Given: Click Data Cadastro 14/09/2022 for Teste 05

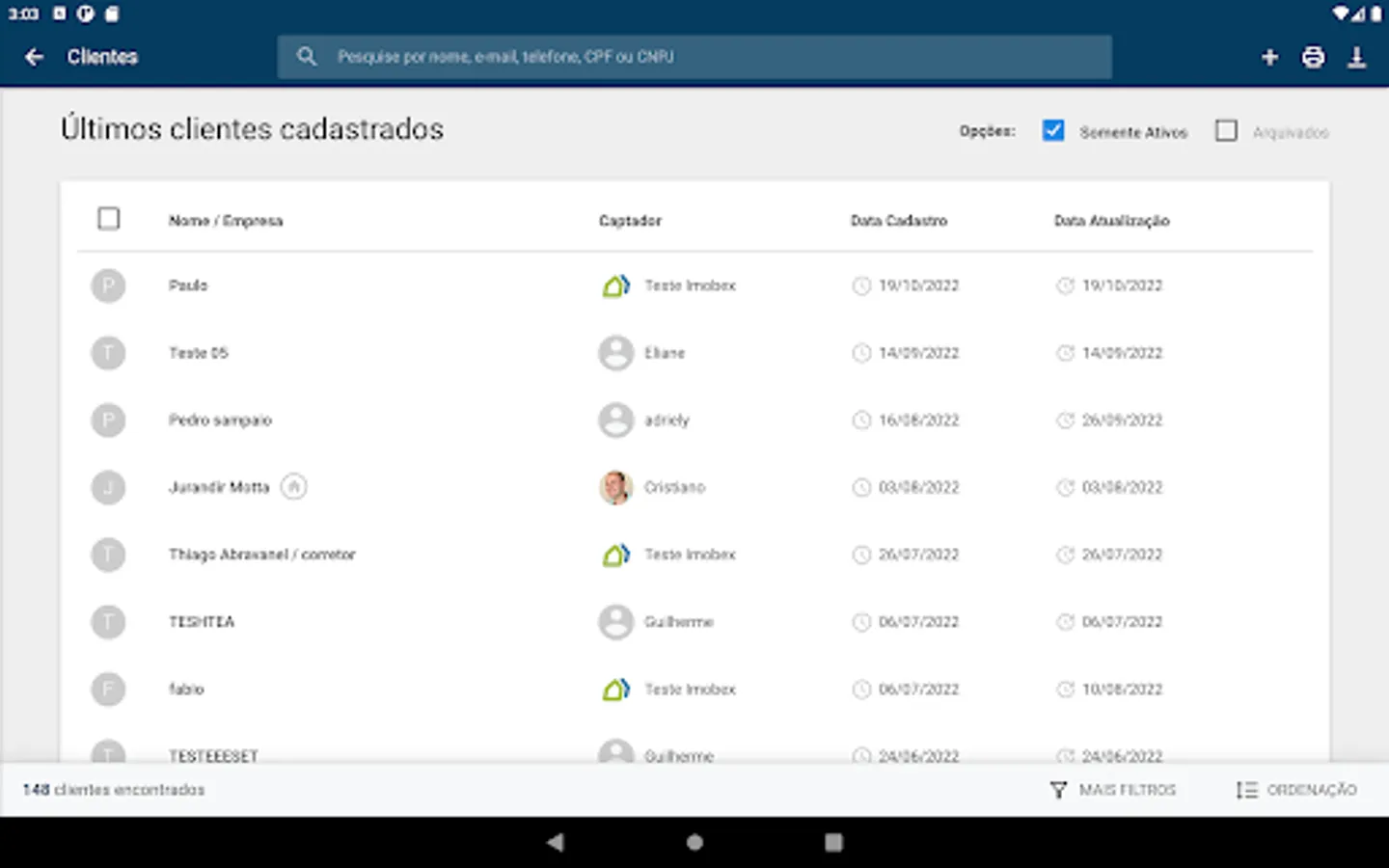Looking at the screenshot, I should pos(918,353).
